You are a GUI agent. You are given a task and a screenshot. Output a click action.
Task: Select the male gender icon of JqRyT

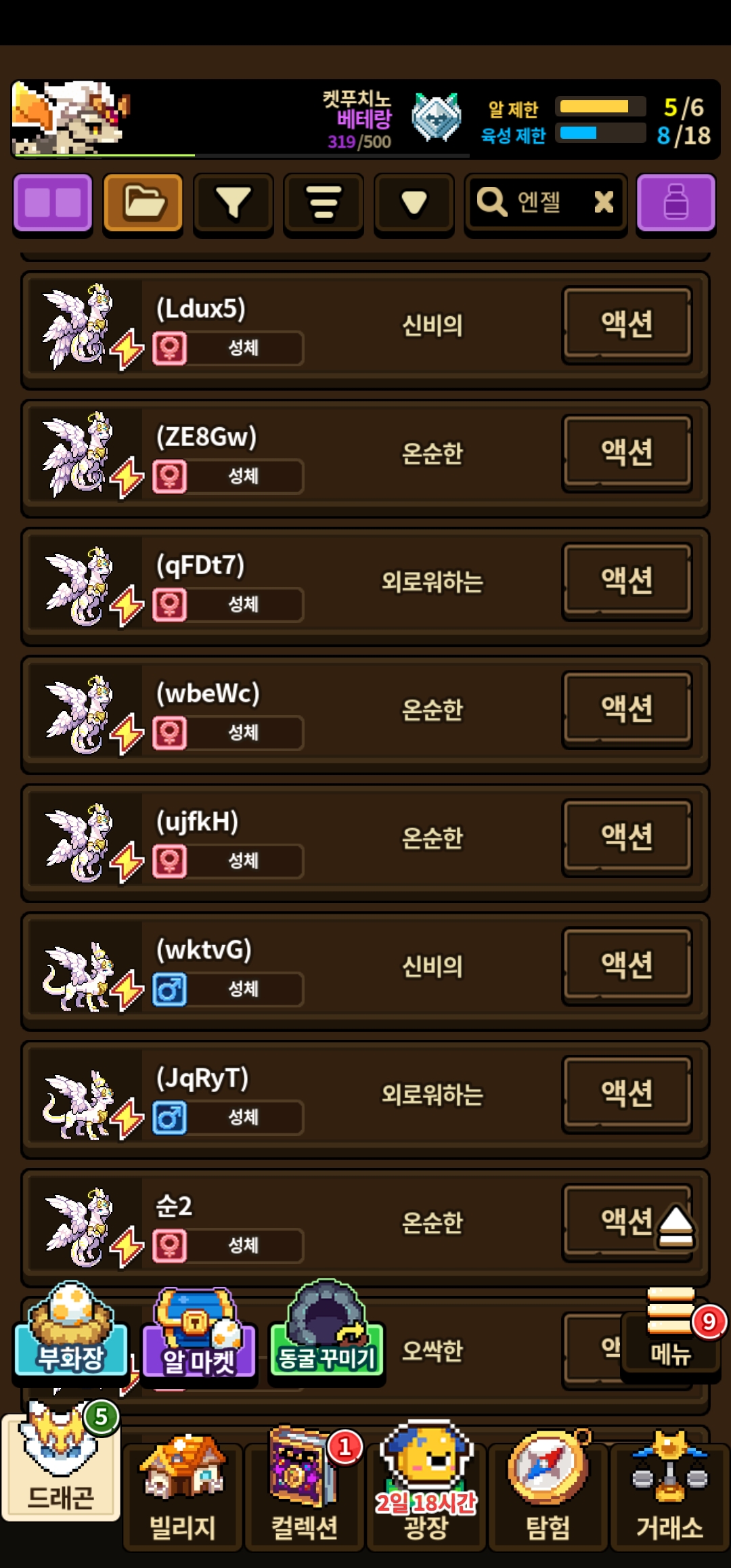(169, 1117)
